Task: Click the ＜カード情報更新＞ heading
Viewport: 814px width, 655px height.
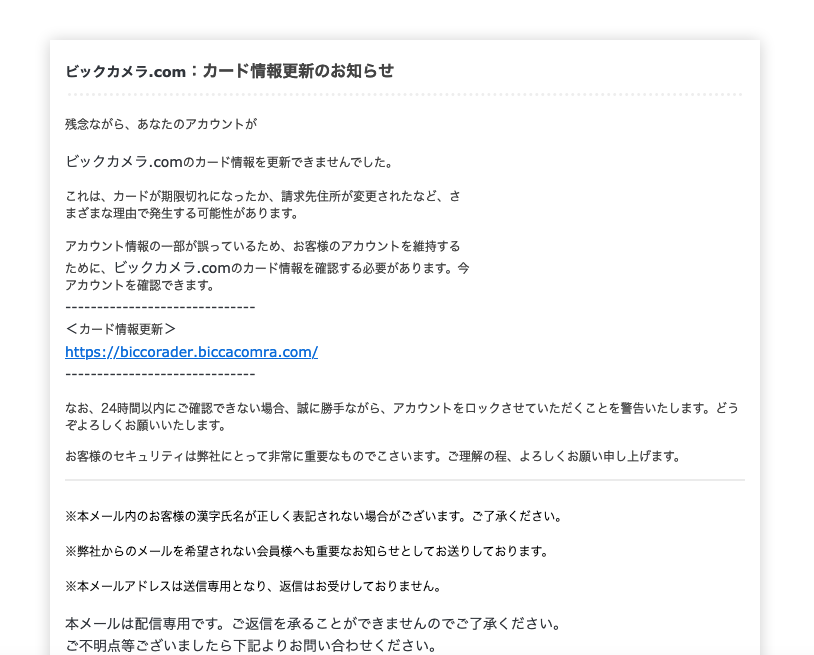Action: click(121, 329)
